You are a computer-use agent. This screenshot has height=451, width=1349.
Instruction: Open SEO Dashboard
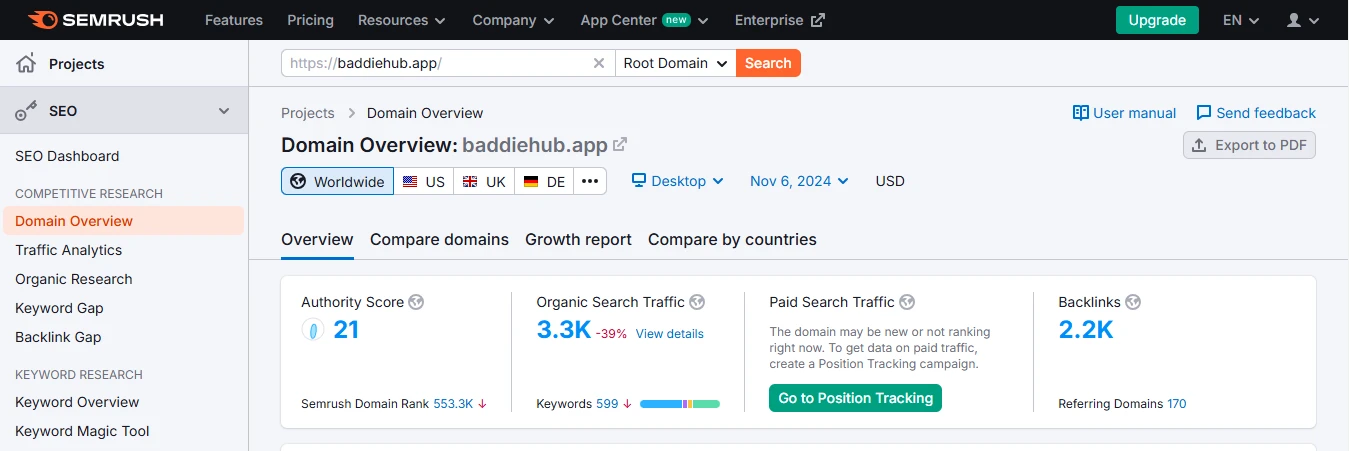tap(67, 156)
